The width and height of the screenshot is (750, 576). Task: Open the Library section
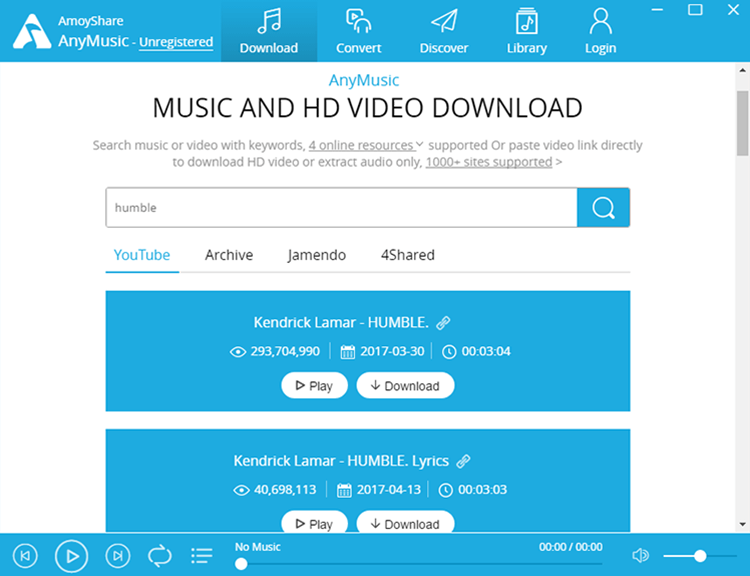(527, 31)
